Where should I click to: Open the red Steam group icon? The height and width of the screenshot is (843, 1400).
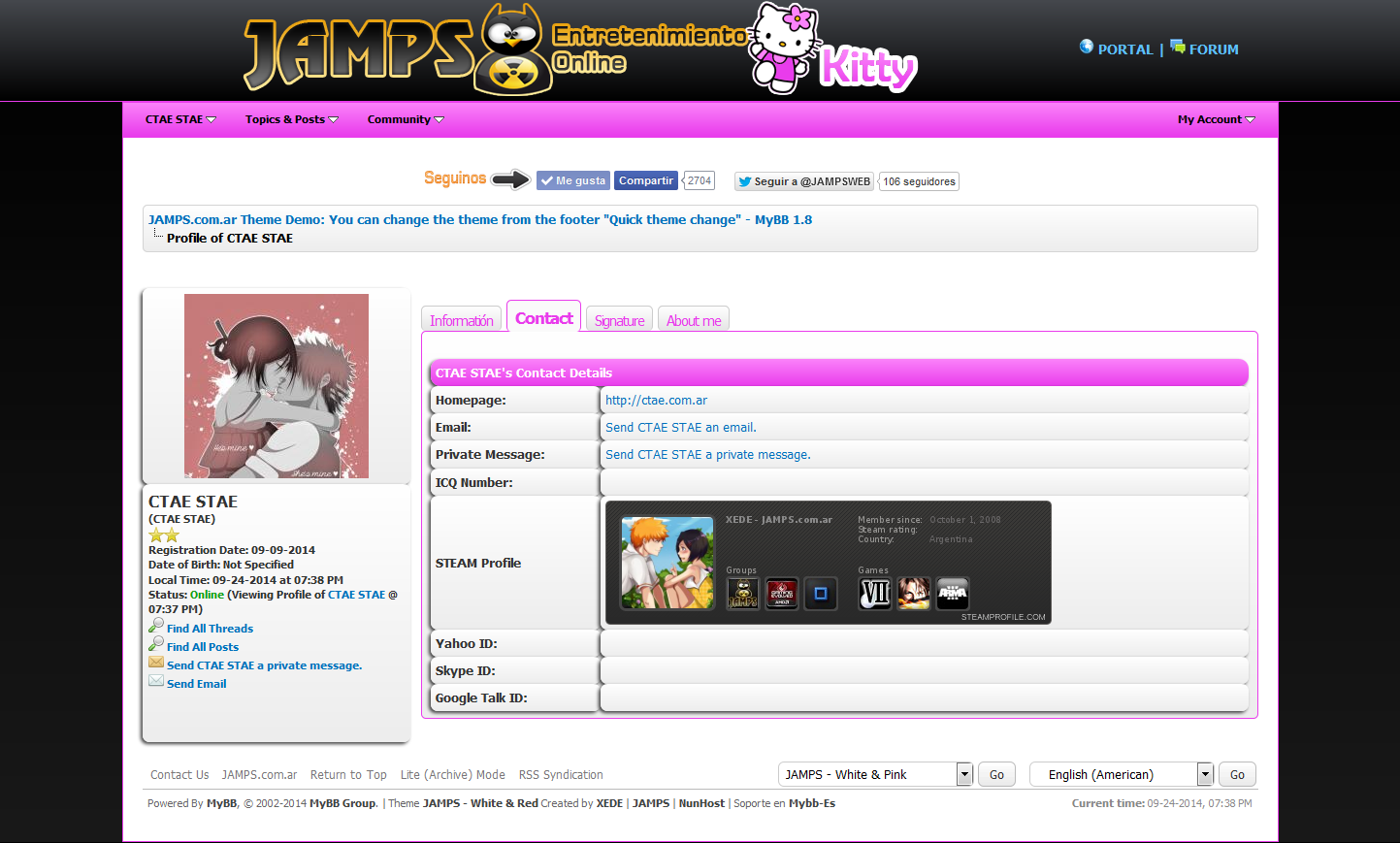[x=782, y=594]
